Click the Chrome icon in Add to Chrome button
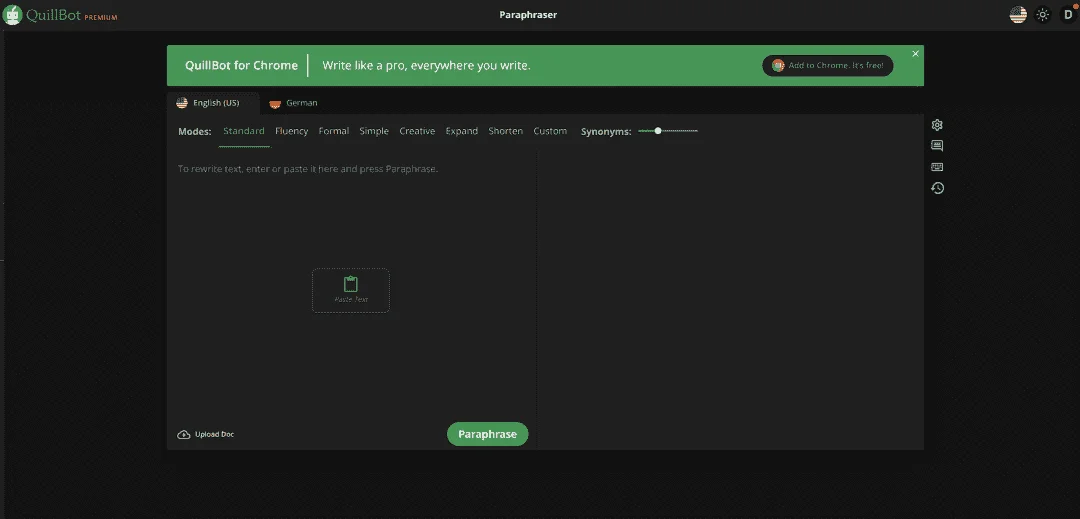The image size is (1080, 519). click(778, 65)
